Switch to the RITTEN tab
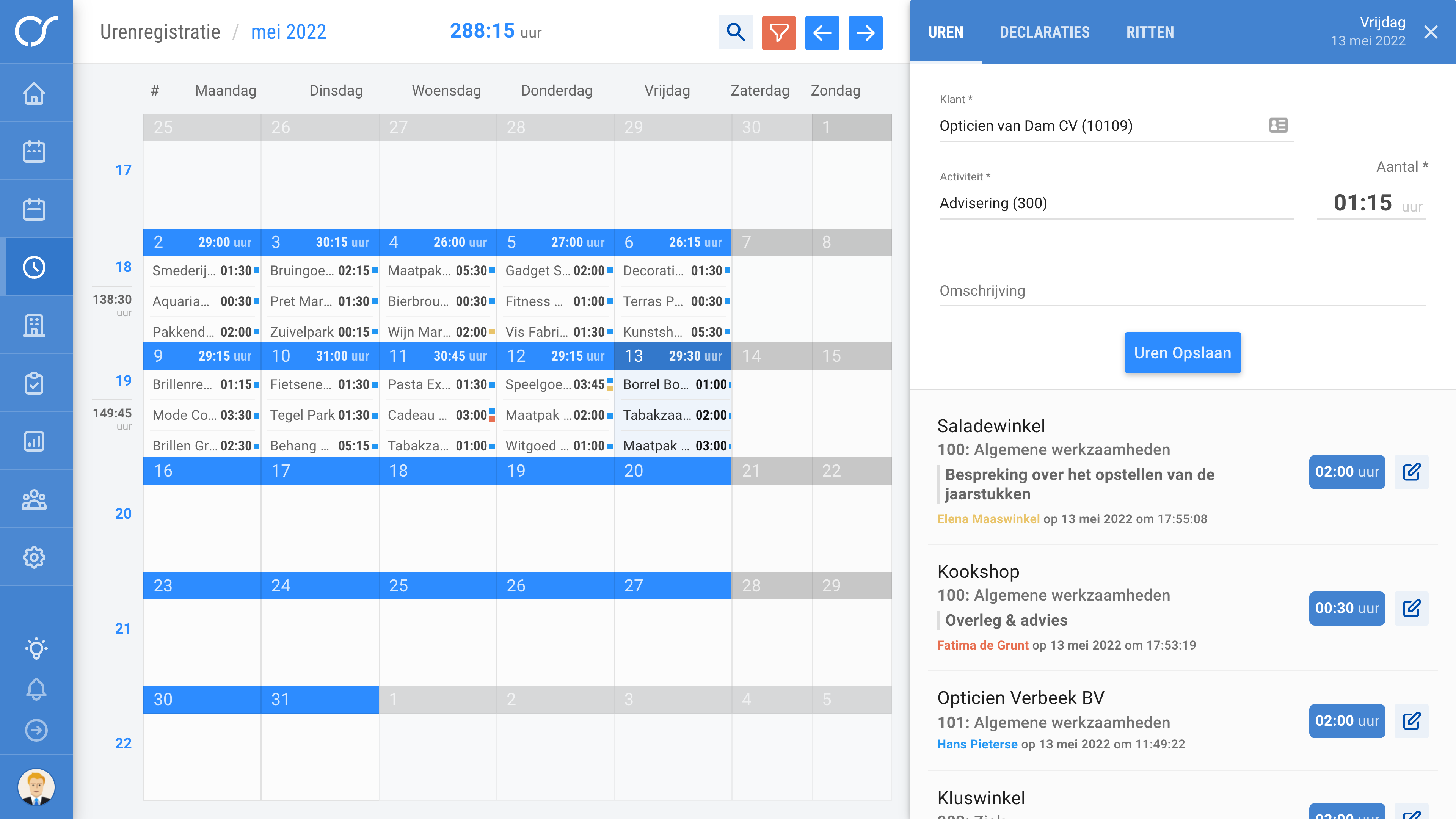 click(1150, 32)
